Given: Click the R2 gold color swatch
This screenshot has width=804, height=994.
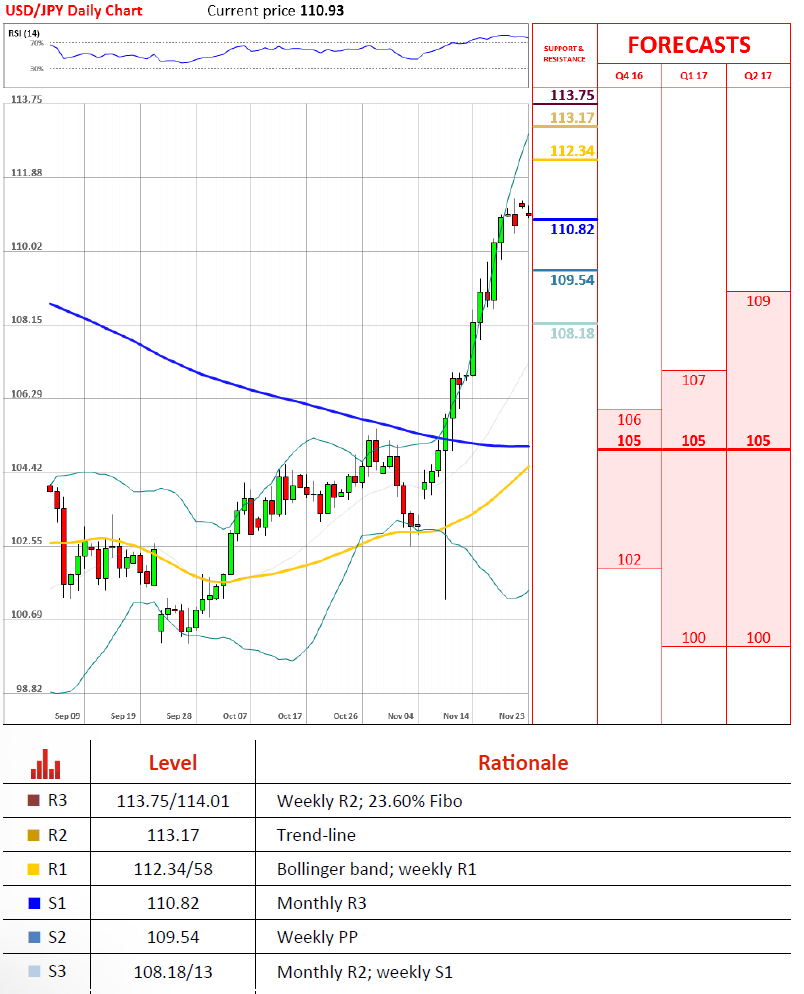Looking at the screenshot, I should [x=34, y=835].
